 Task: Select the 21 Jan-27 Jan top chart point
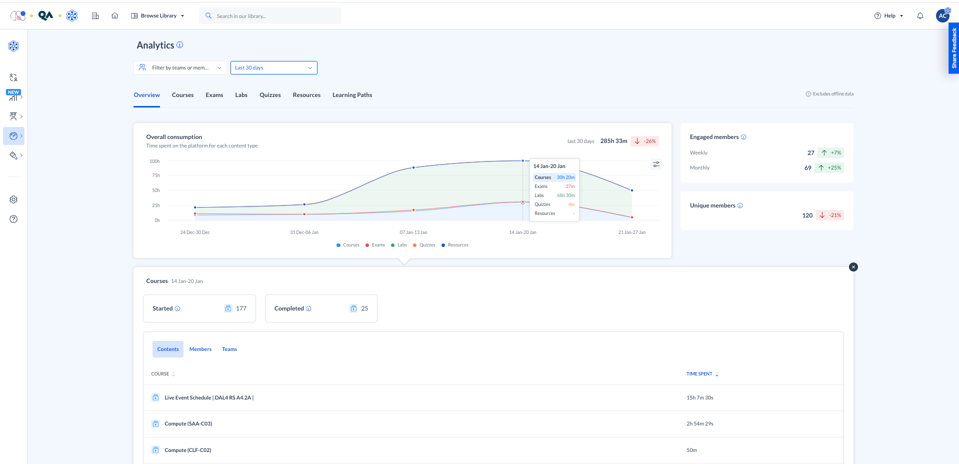(x=632, y=191)
